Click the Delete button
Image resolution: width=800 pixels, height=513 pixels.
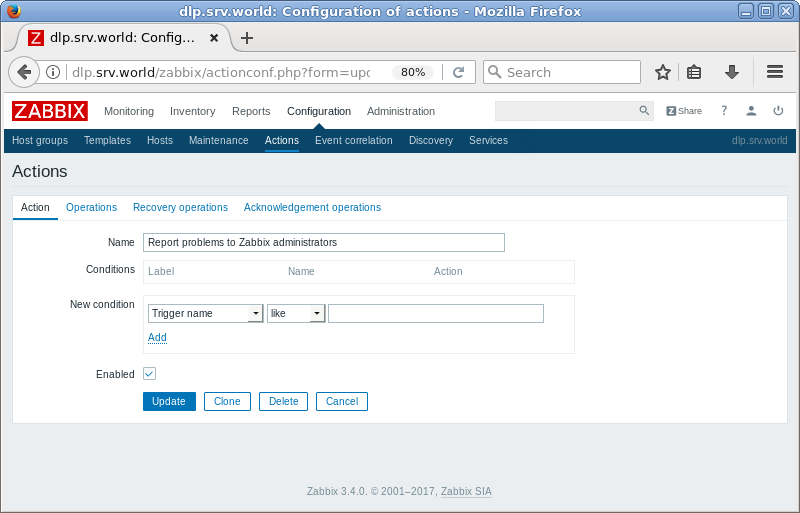point(283,401)
